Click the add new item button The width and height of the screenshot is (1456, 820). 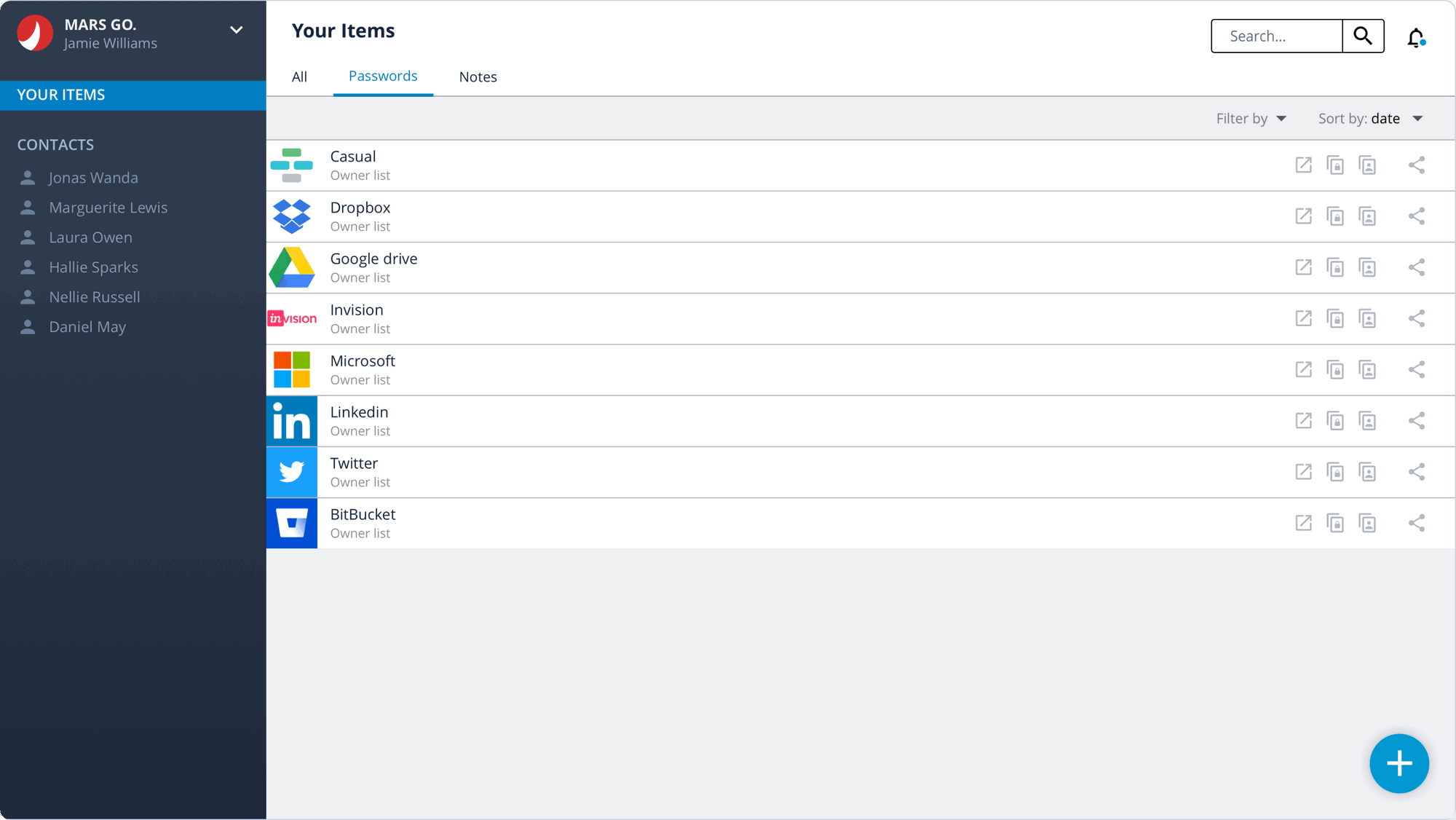point(1399,763)
